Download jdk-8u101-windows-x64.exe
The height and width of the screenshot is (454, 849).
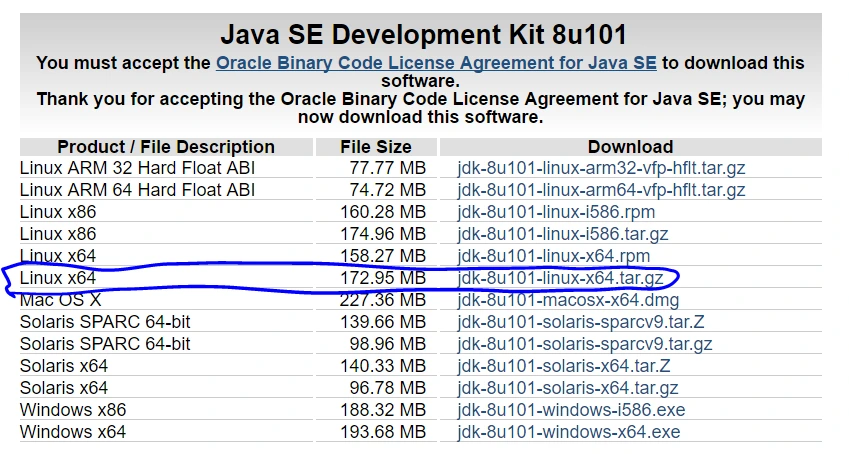coord(569,432)
